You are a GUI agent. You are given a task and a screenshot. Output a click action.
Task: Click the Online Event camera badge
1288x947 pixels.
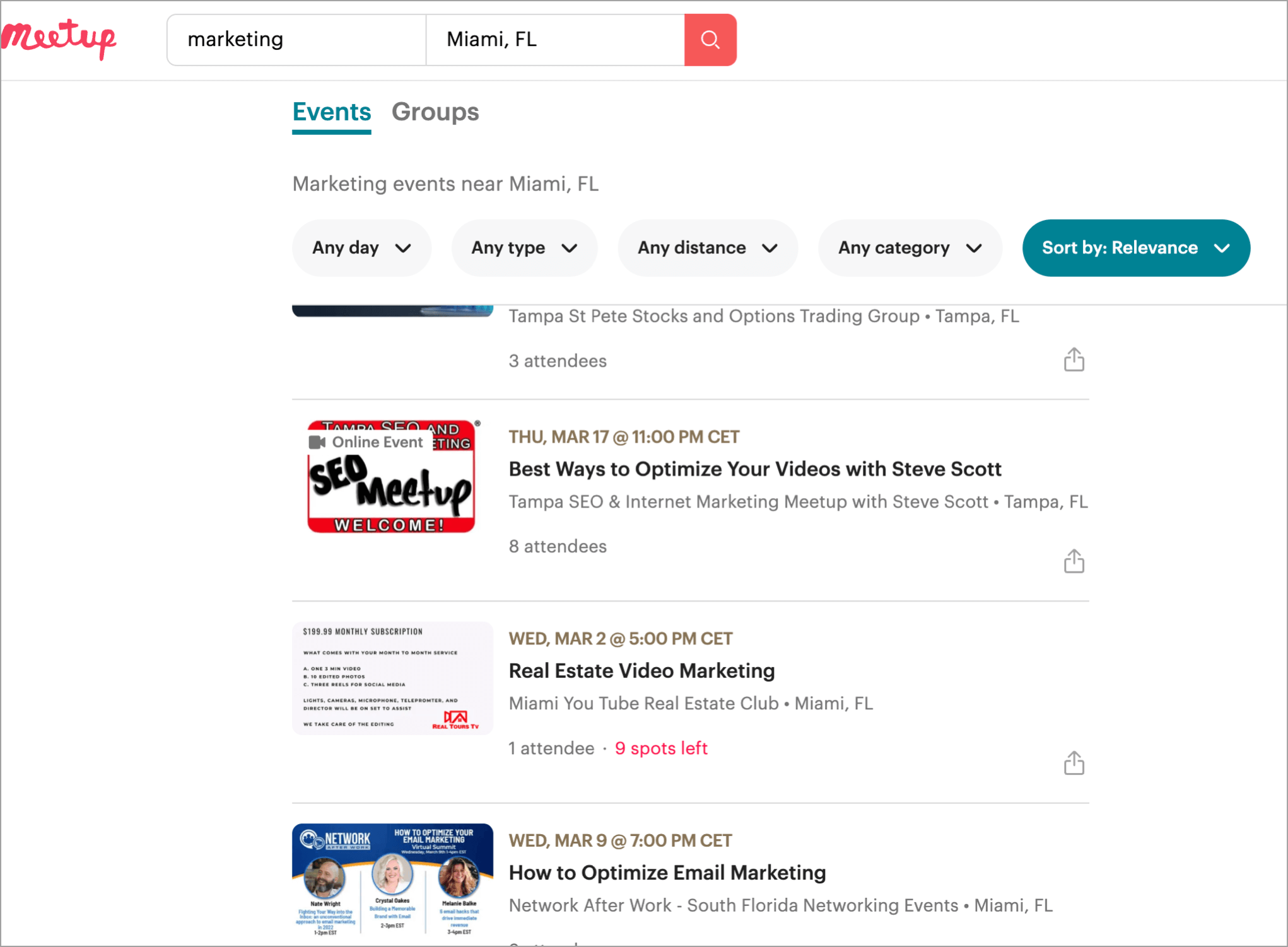pos(366,442)
